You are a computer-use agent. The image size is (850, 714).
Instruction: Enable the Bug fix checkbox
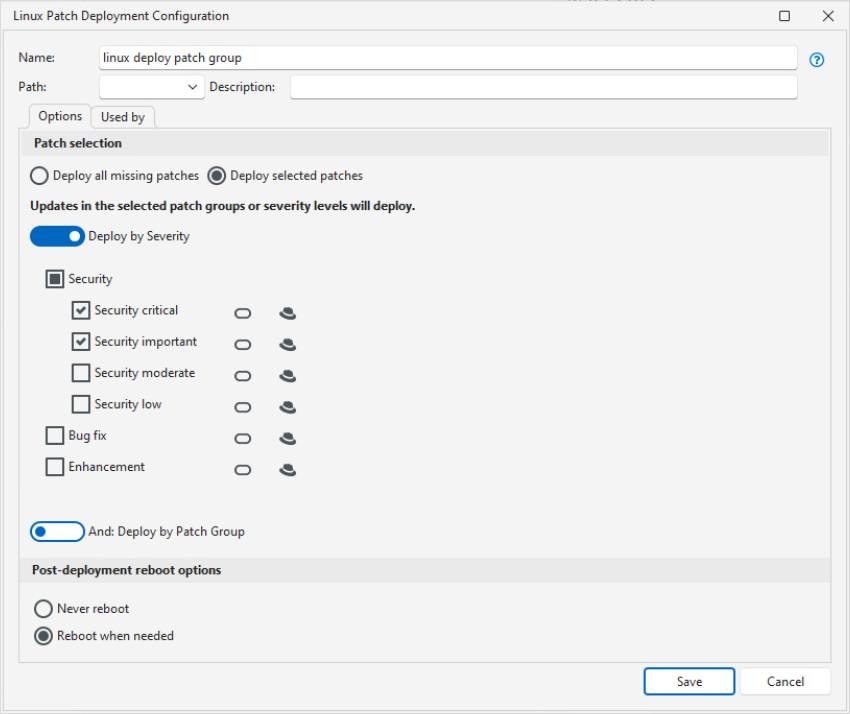tap(55, 436)
